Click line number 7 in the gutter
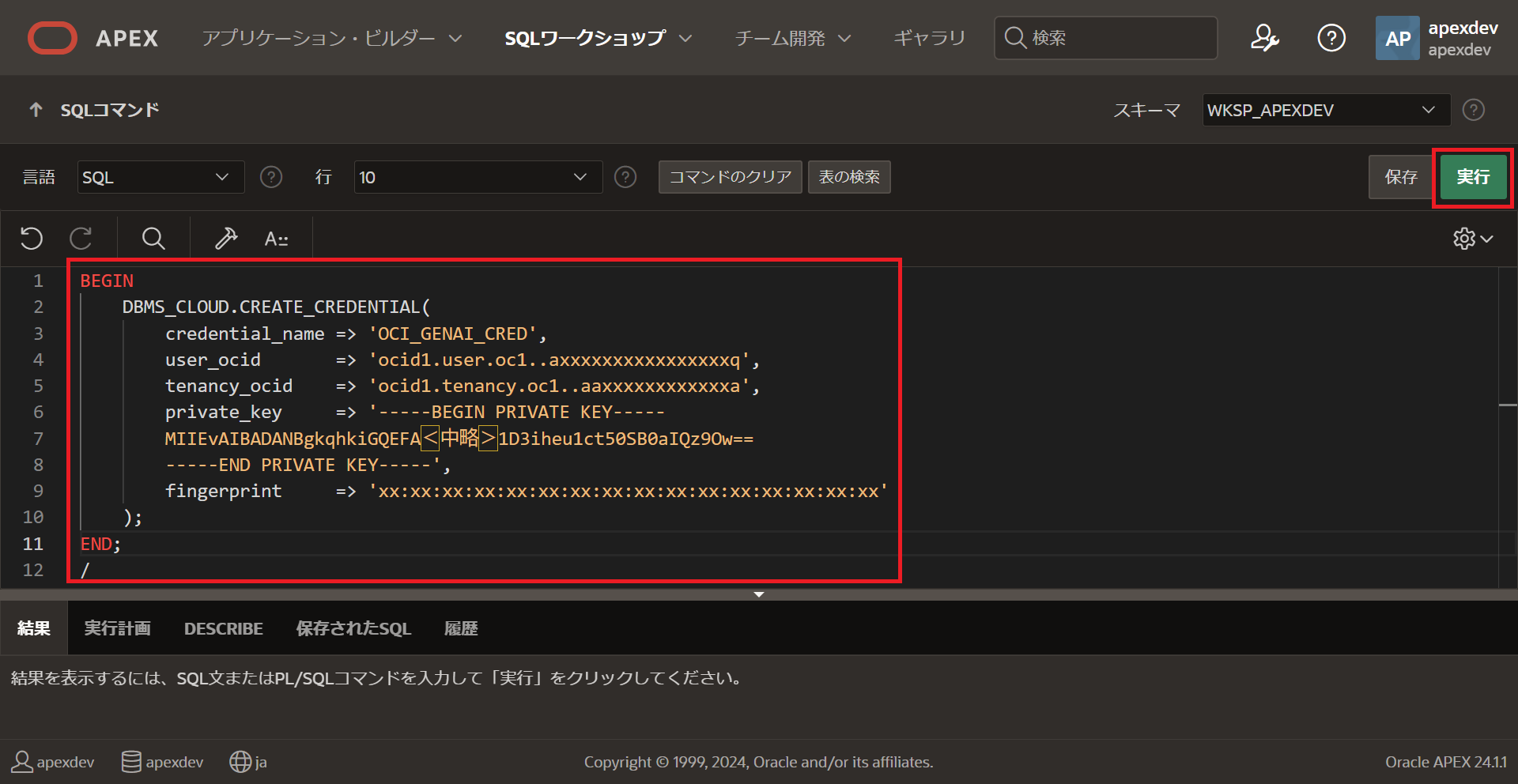Viewport: 1518px width, 784px height. [38, 439]
